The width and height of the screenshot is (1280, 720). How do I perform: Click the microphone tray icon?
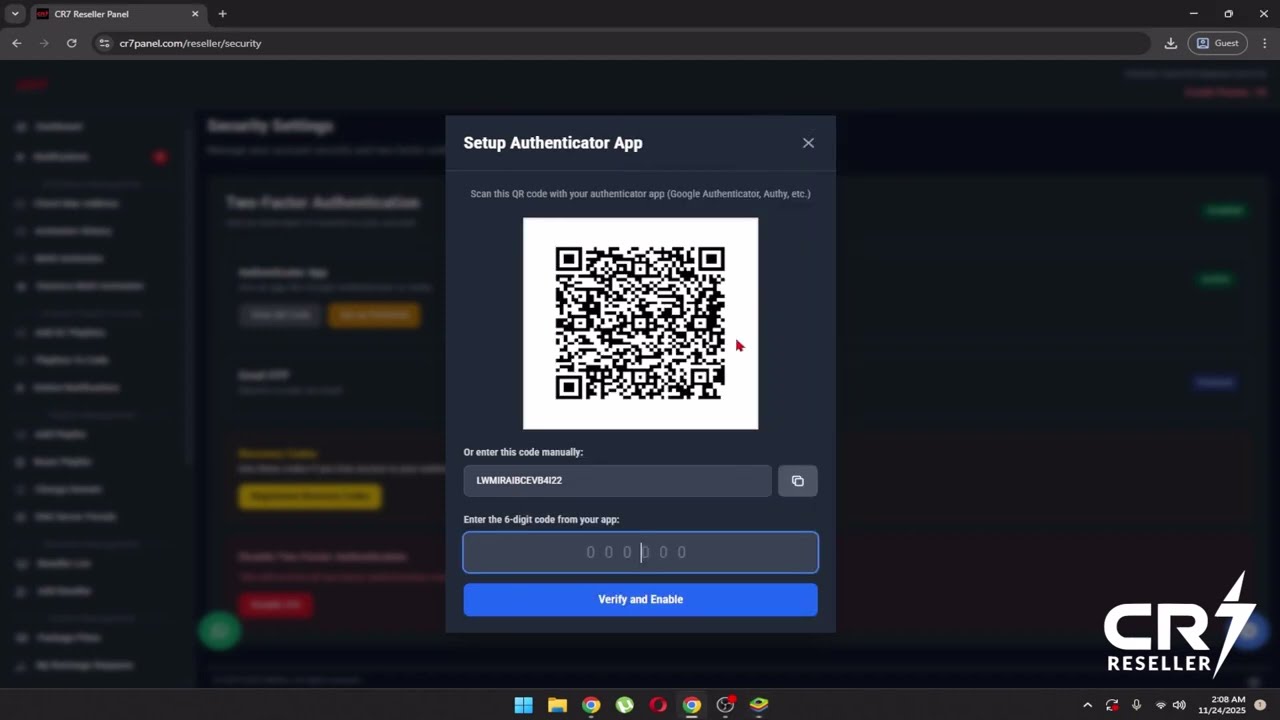[x=1136, y=705]
